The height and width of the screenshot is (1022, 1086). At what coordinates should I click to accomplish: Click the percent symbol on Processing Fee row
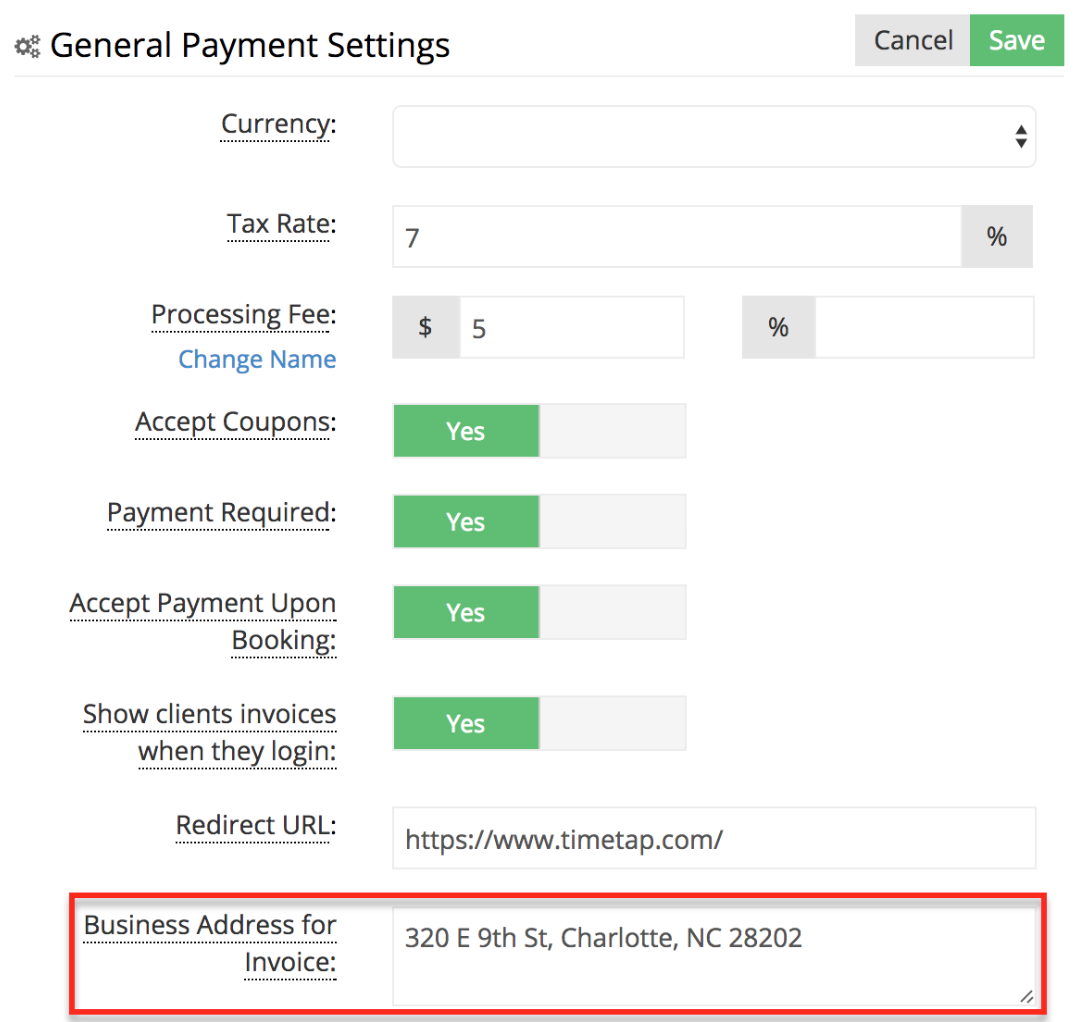(x=778, y=327)
